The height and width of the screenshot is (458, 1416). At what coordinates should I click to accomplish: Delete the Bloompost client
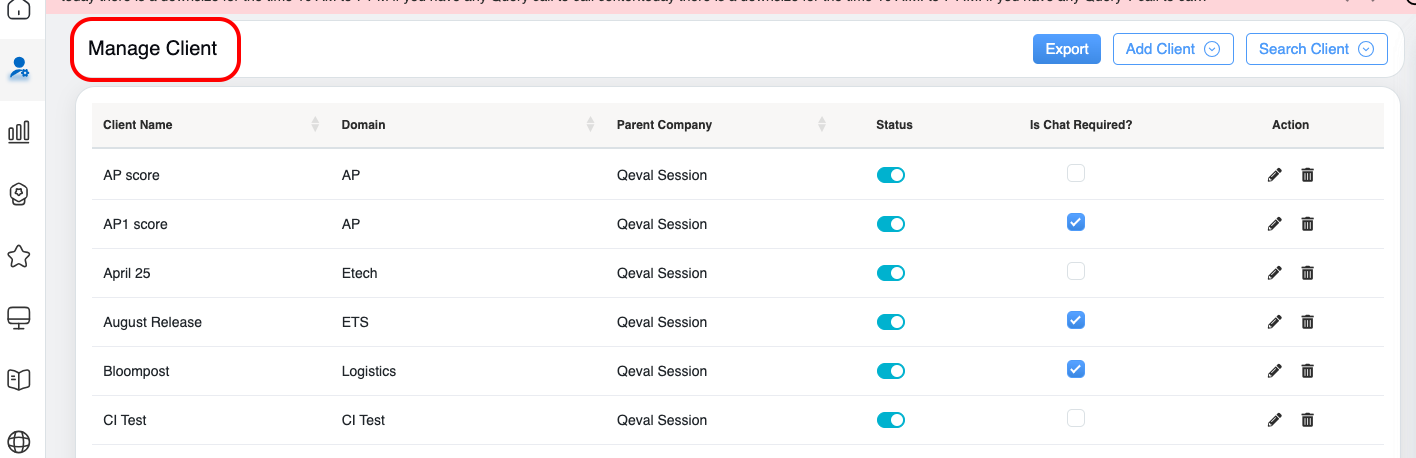point(1307,371)
